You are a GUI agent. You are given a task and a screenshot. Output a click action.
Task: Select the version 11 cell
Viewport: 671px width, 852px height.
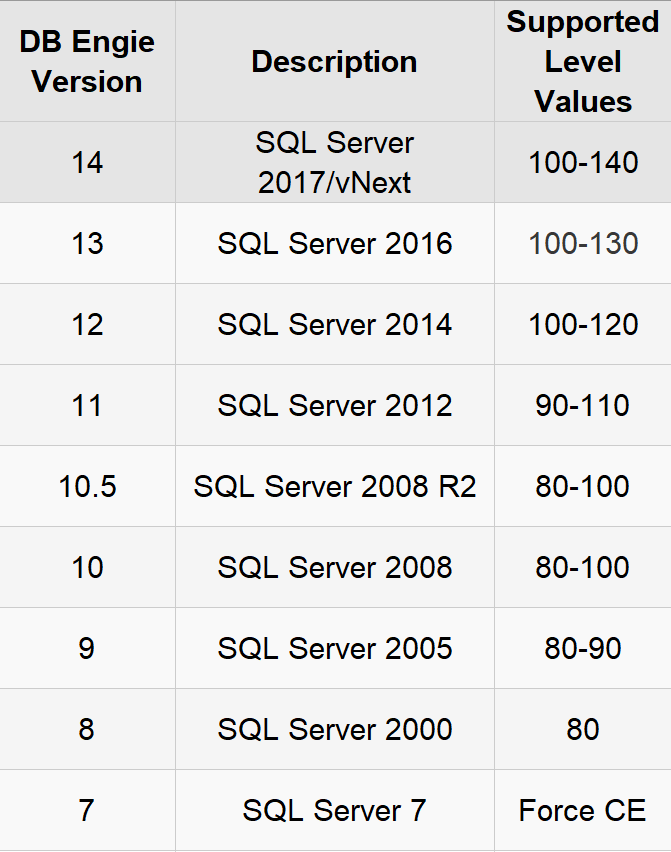(87, 405)
